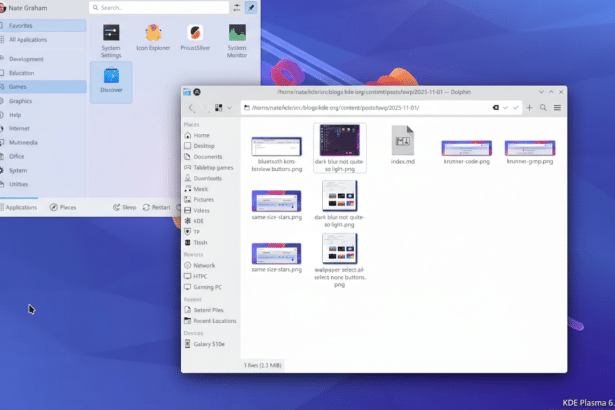Expand Dolphin view mode dropdown arrow

(229, 108)
